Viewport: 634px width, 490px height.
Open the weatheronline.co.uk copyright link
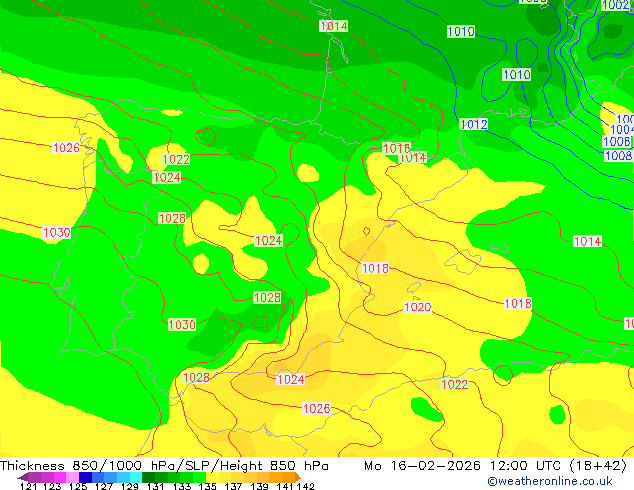pos(550,481)
